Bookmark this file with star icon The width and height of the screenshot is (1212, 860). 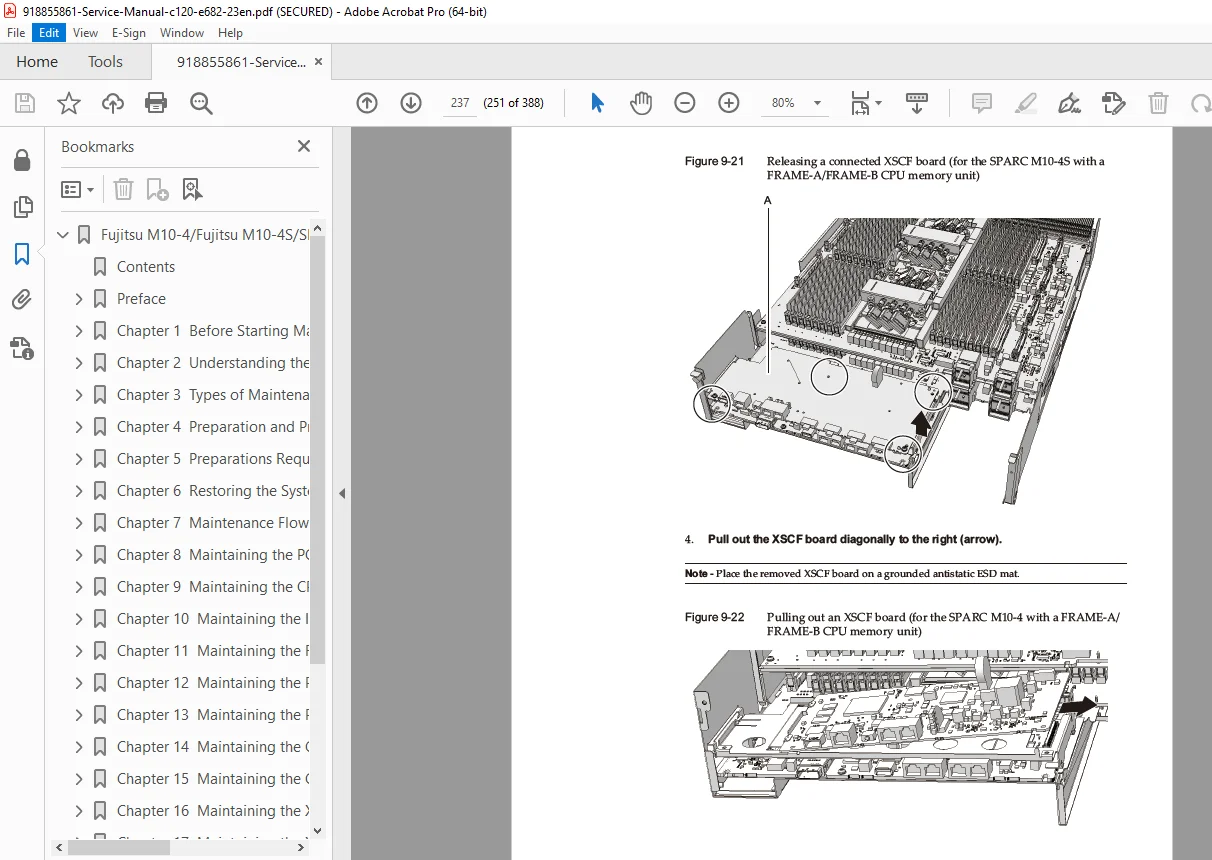point(68,103)
